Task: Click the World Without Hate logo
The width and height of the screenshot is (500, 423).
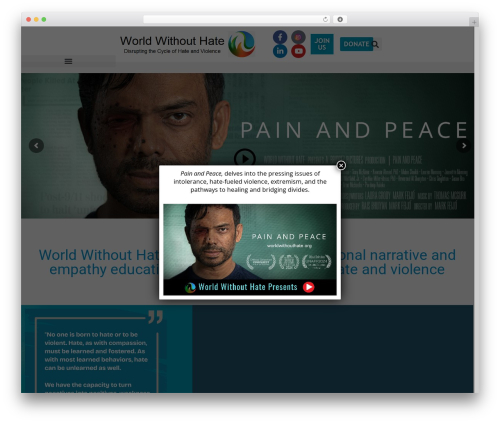Action: point(242,44)
